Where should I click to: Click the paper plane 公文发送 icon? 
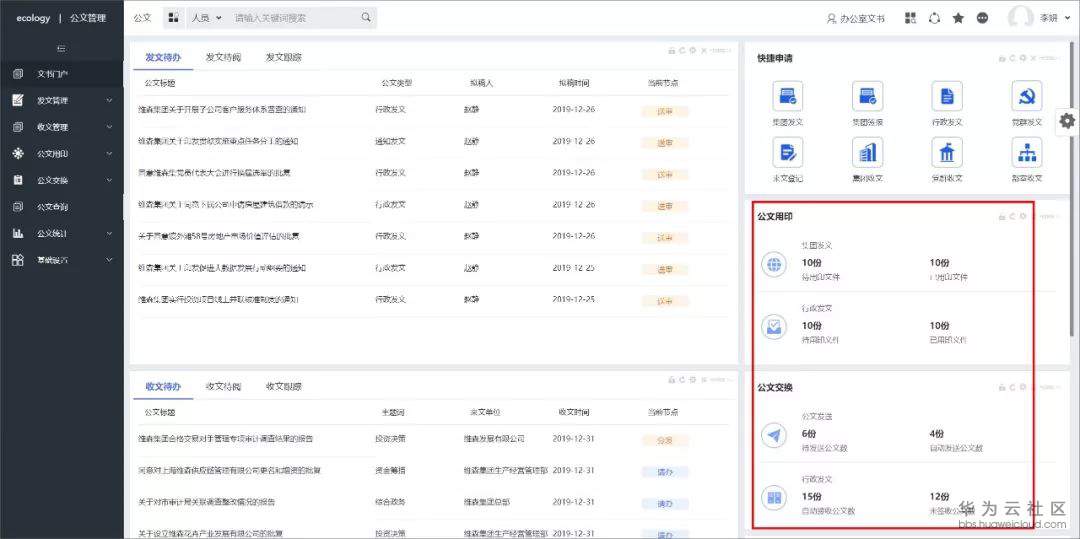point(774,436)
